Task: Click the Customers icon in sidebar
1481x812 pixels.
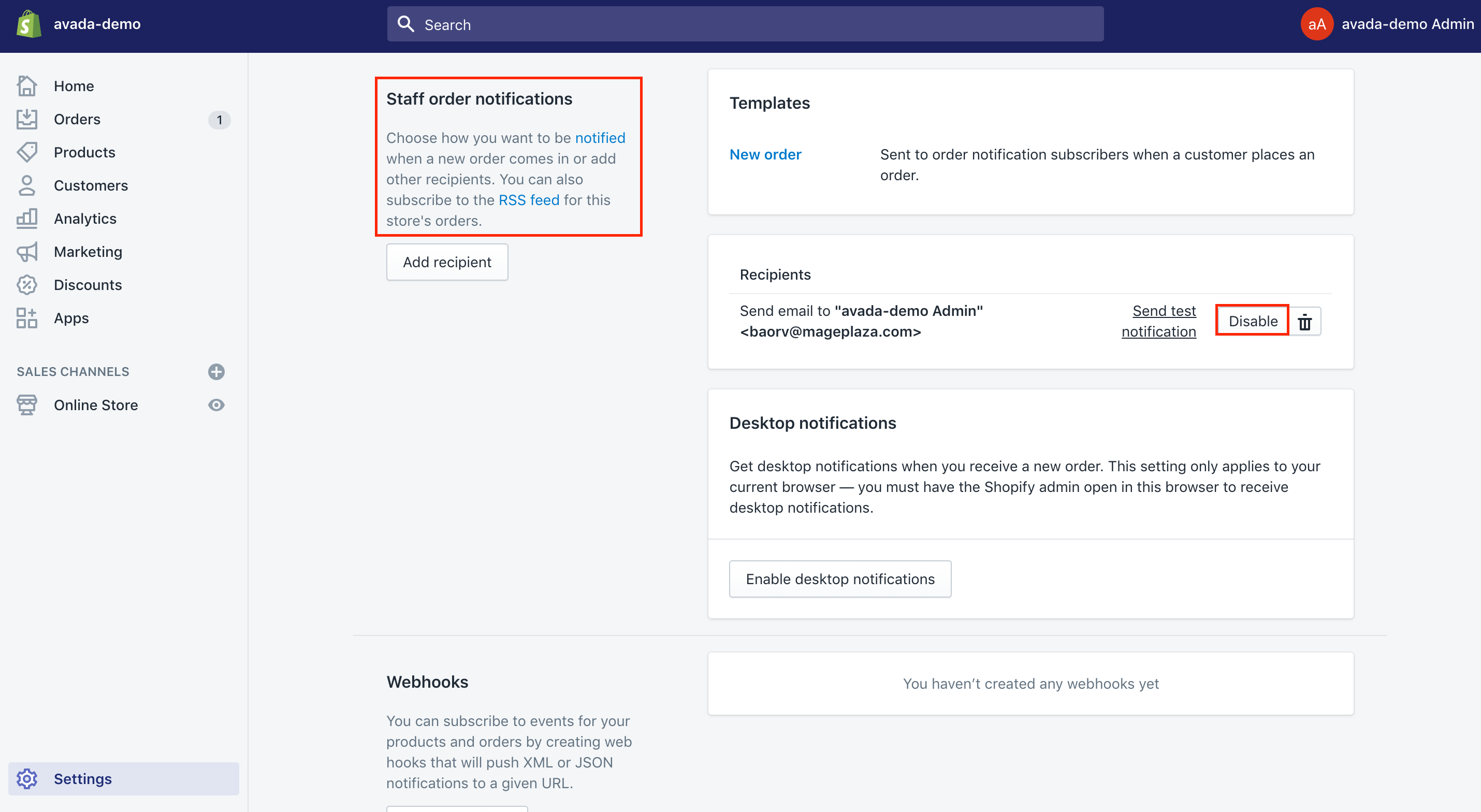Action: (27, 185)
